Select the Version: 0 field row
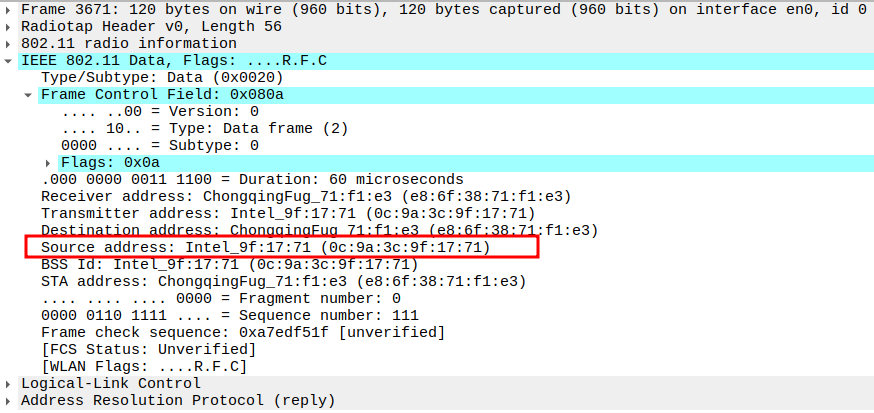This screenshot has height=413, width=874. [160, 111]
